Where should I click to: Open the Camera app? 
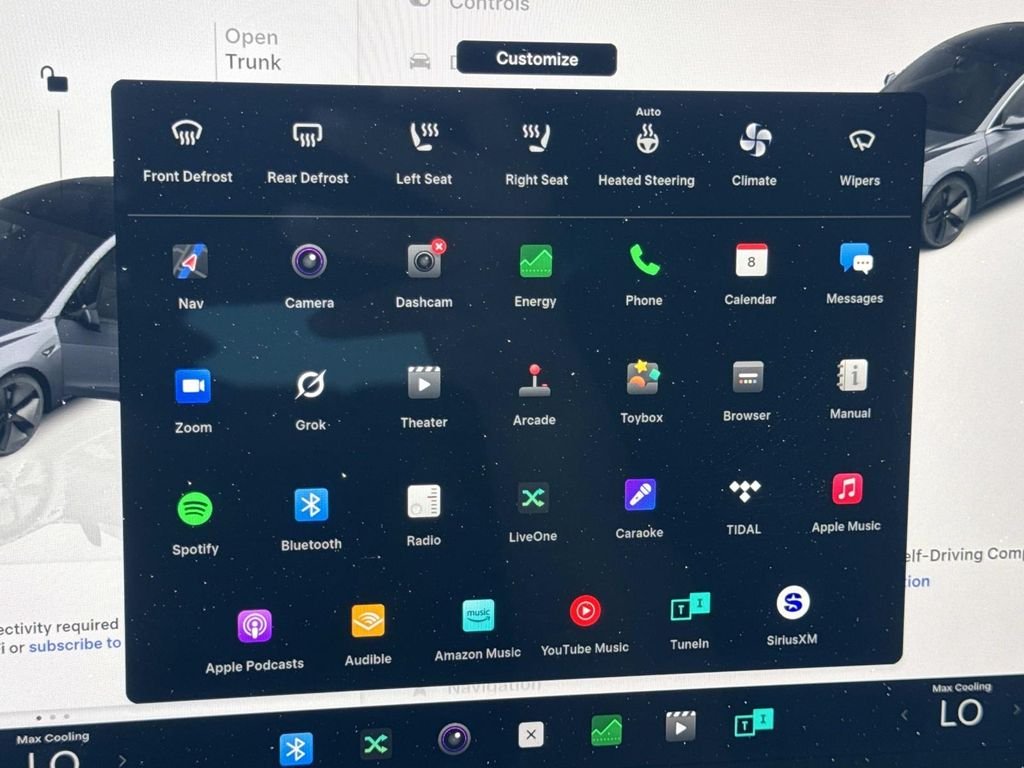point(309,275)
